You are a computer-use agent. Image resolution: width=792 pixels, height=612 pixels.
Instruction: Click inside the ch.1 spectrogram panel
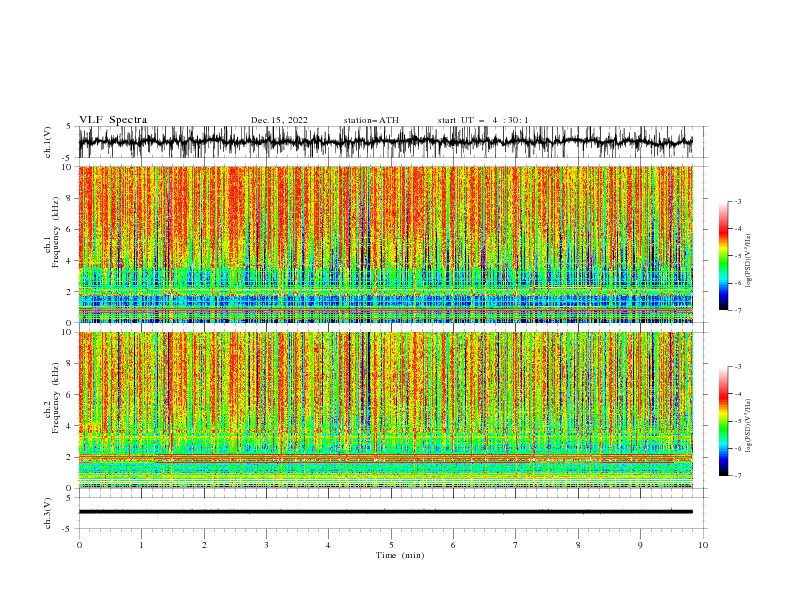pyautogui.click(x=385, y=244)
